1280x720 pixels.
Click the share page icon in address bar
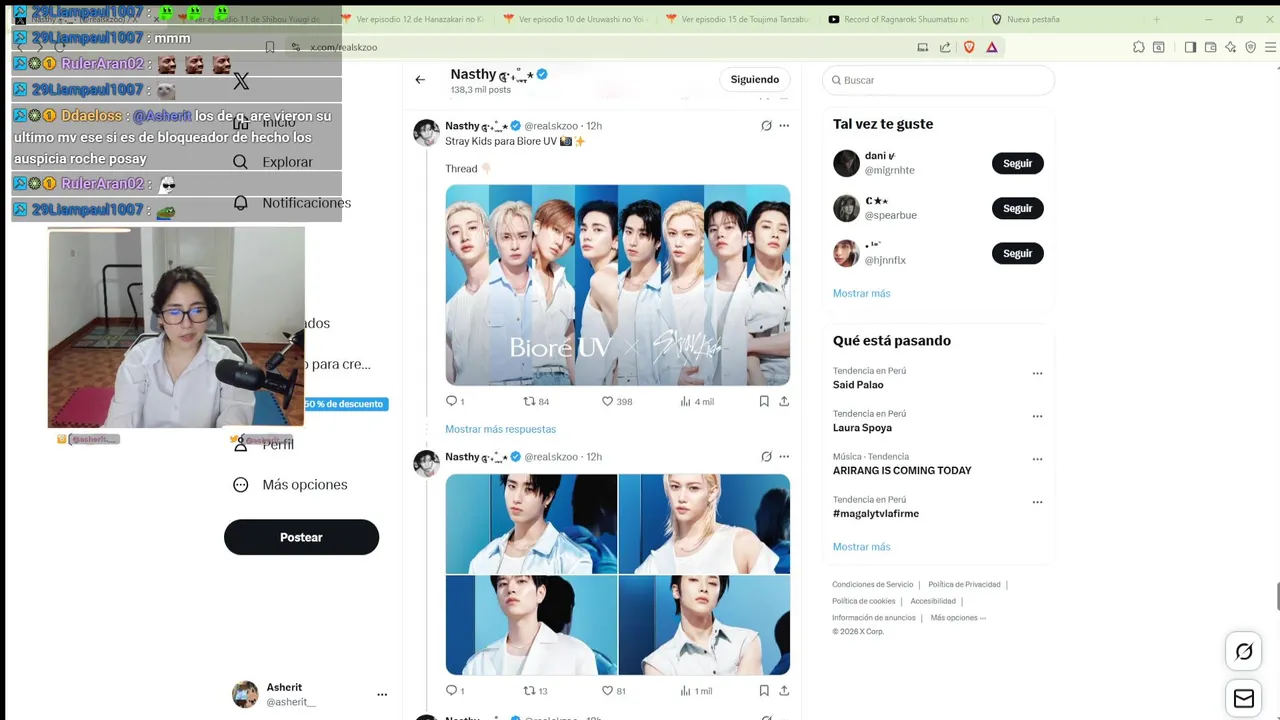(945, 47)
